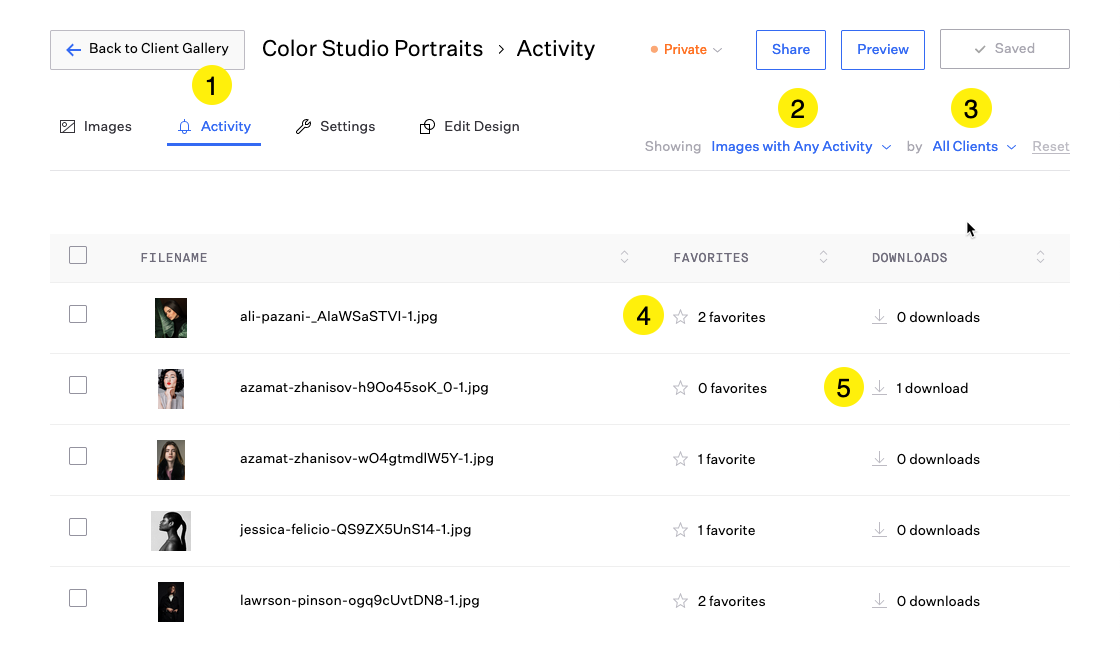This screenshot has width=1120, height=650.
Task: Click the Share button
Action: 790,49
